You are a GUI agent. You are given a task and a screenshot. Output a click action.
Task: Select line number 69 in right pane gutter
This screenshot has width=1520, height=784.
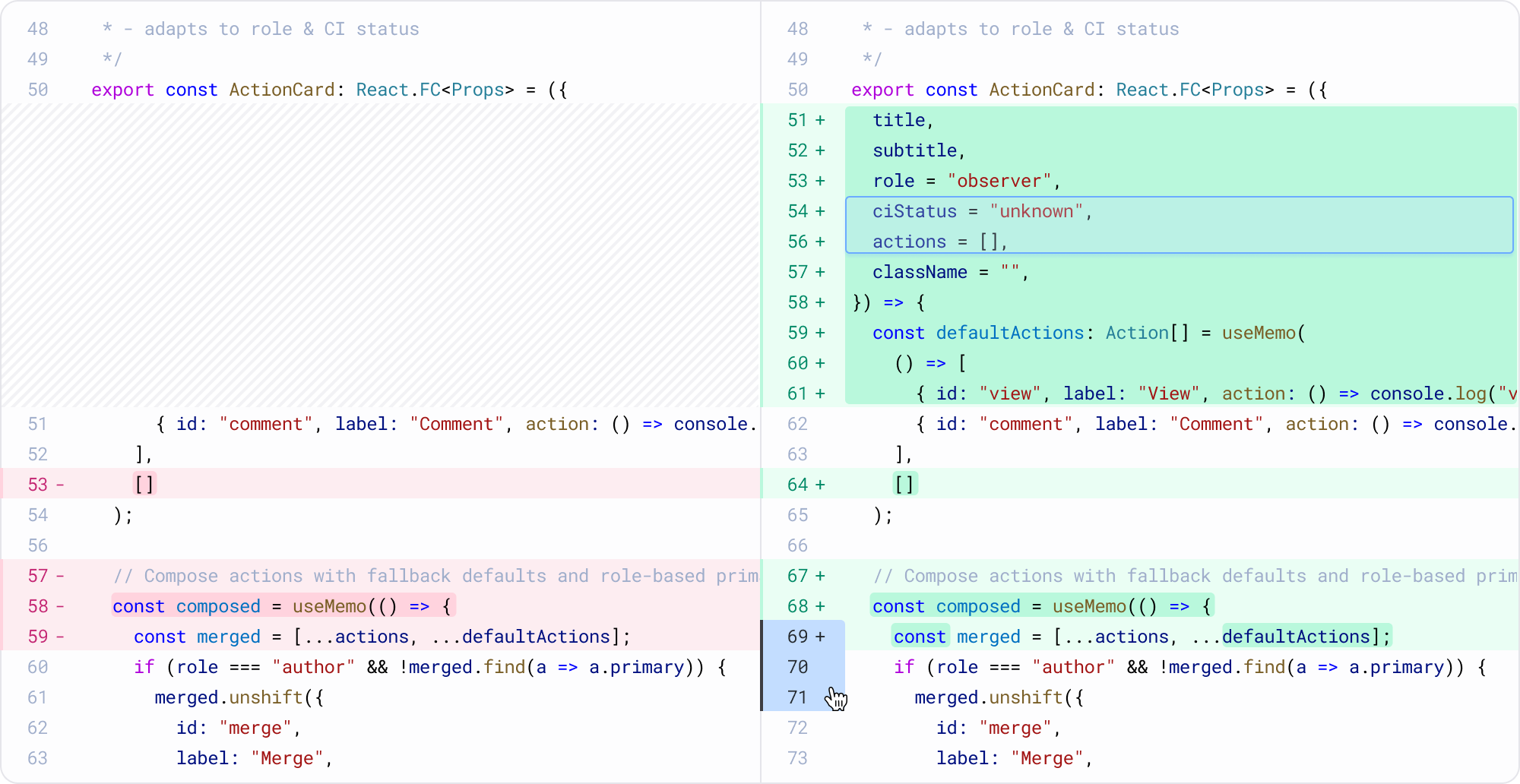click(x=797, y=637)
